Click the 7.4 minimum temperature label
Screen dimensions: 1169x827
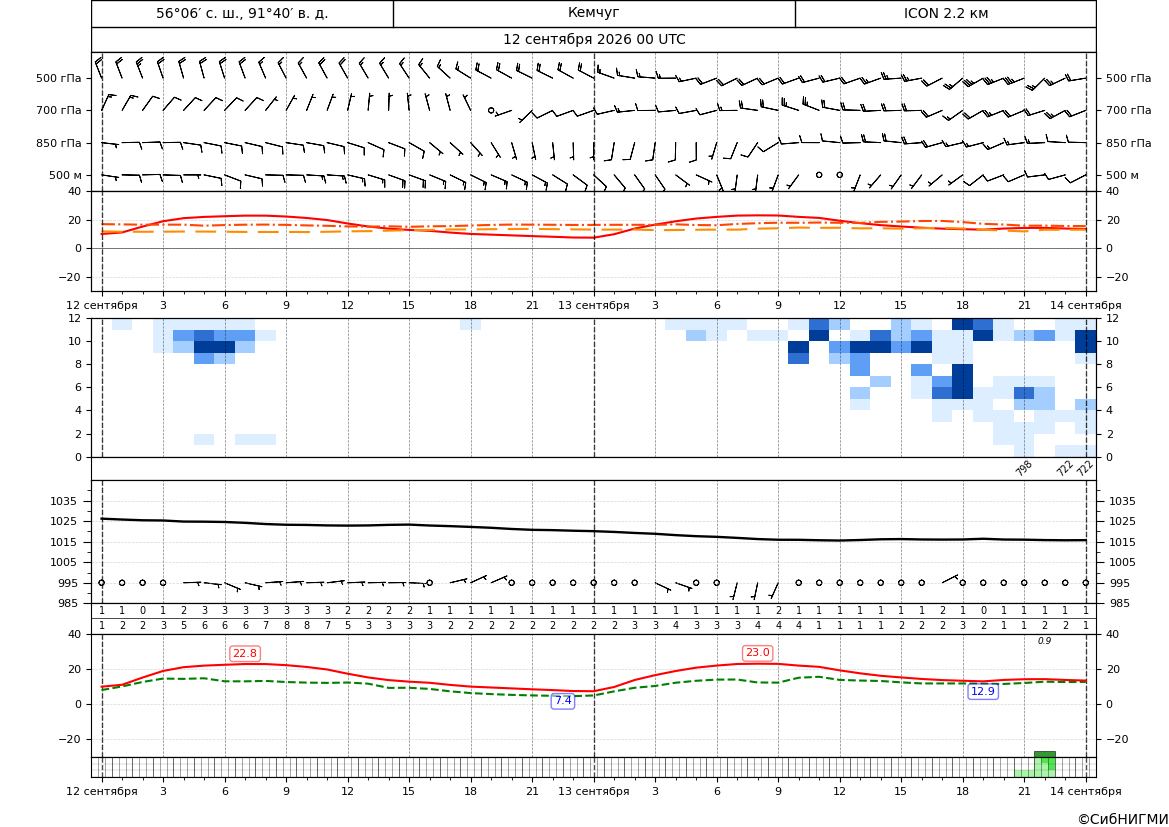[x=563, y=700]
